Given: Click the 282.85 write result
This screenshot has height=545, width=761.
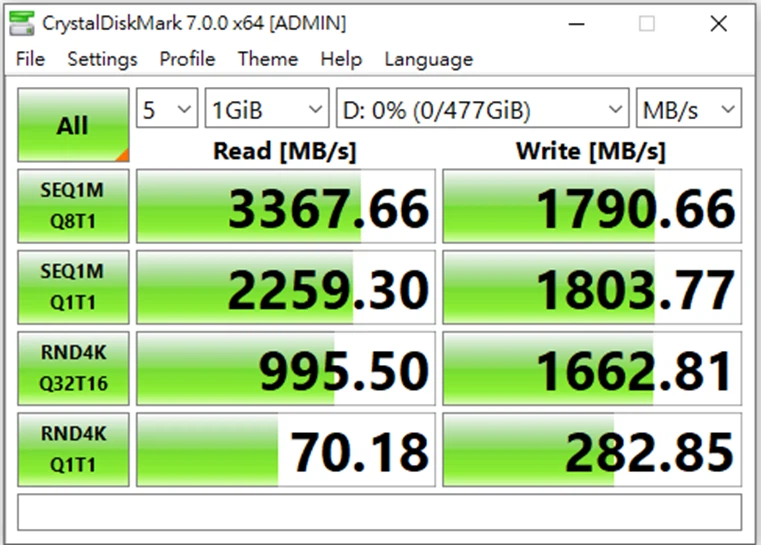Looking at the screenshot, I should (592, 449).
